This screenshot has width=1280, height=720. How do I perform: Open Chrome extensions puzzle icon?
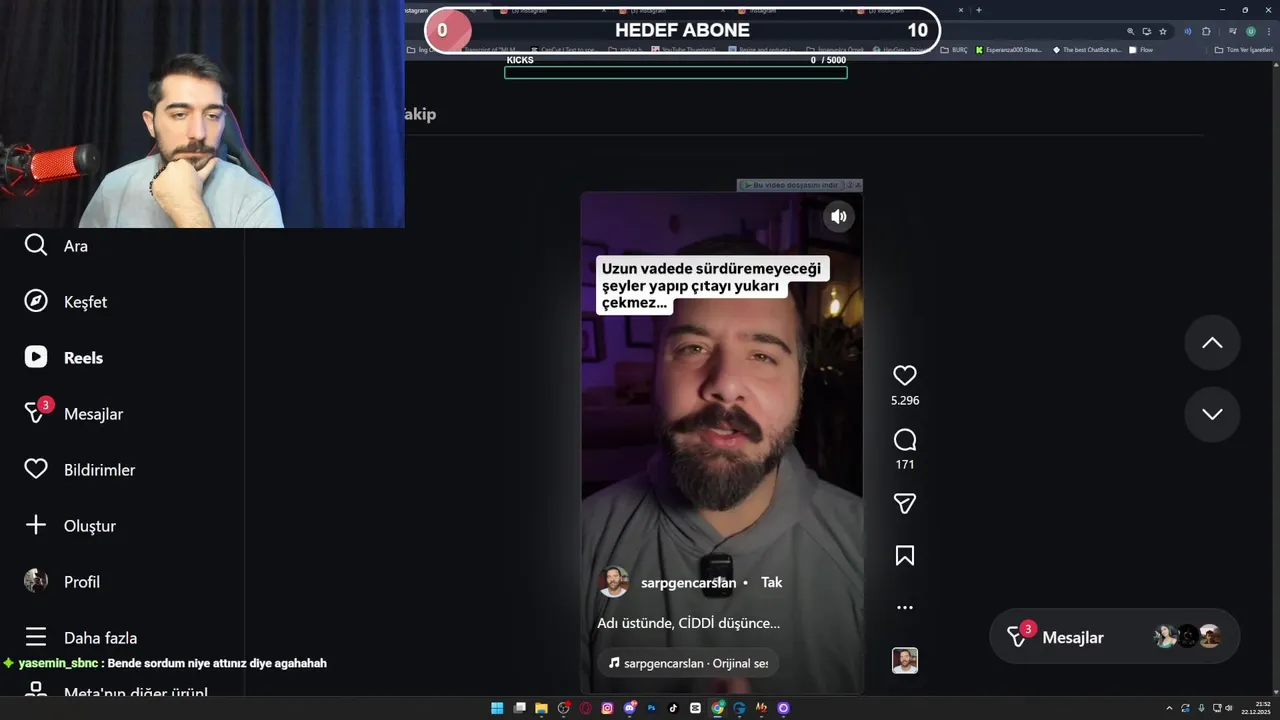coord(1206,31)
